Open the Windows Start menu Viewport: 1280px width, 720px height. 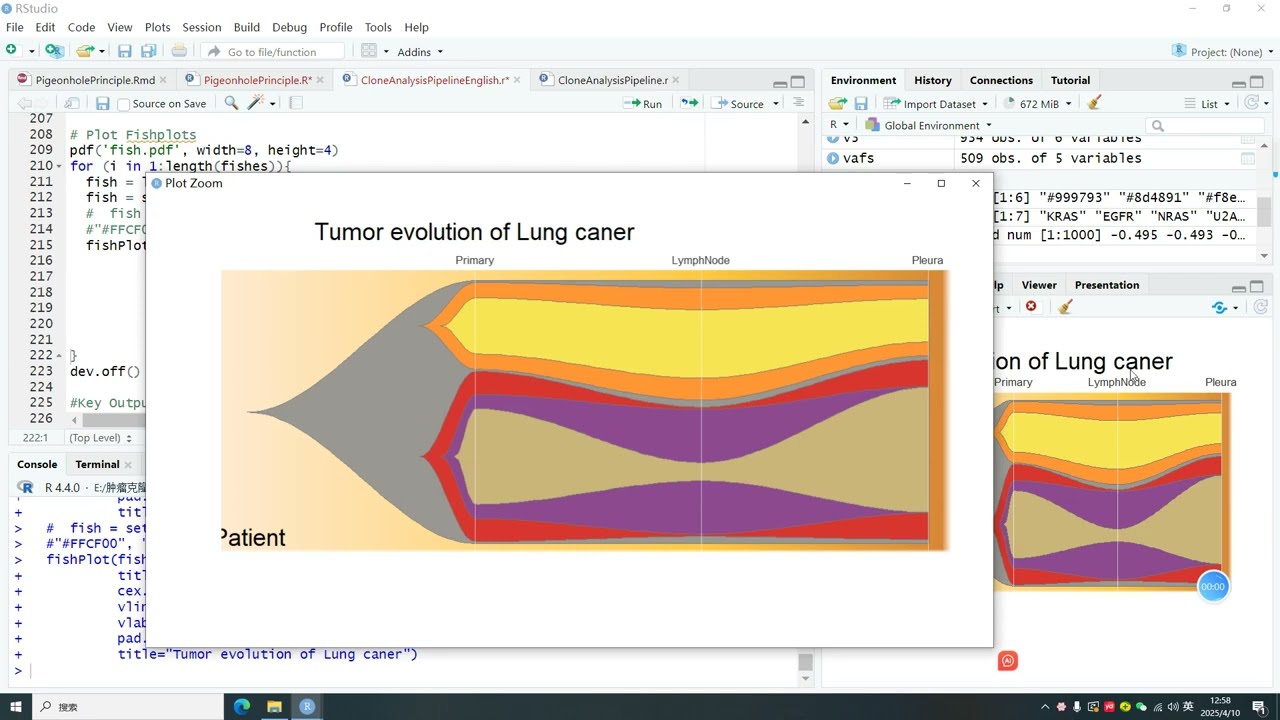(16, 706)
